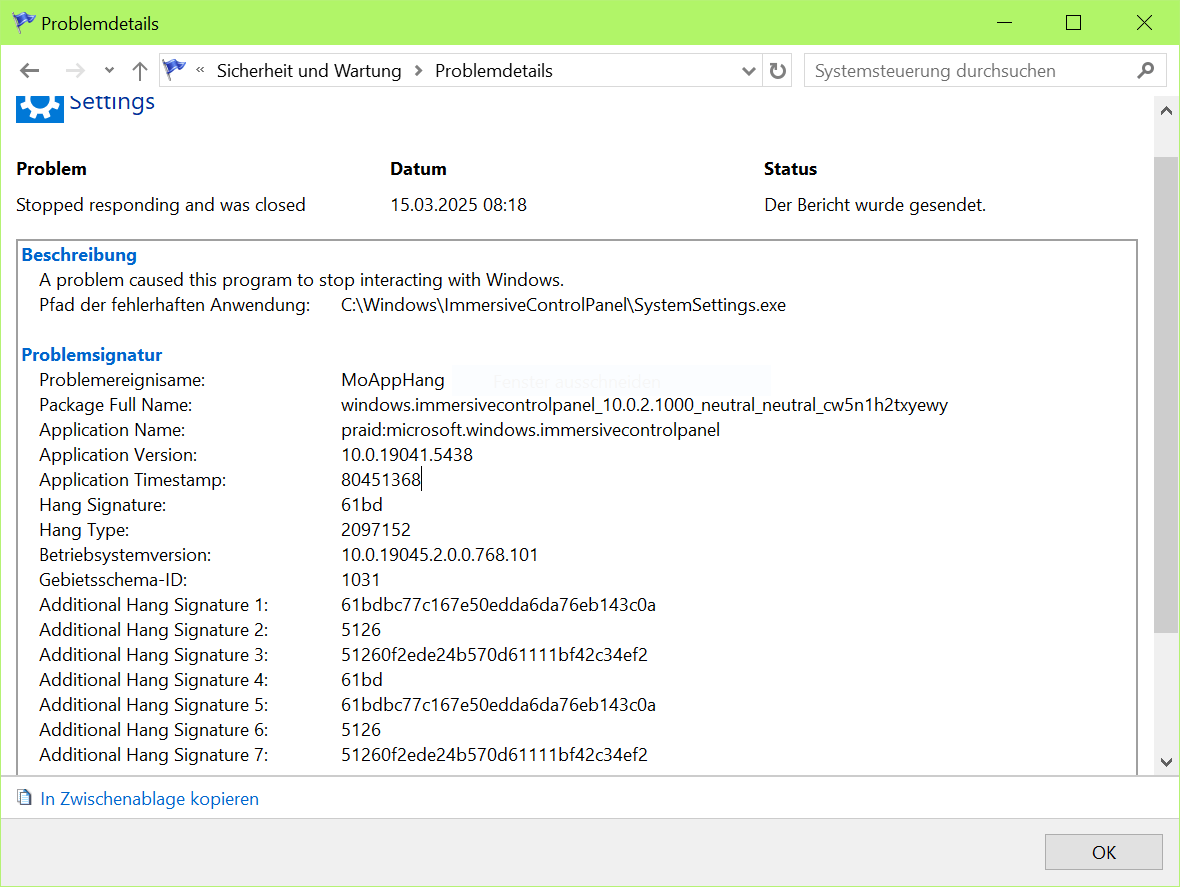The width and height of the screenshot is (1180, 887).
Task: Select the Package Full Name value
Action: pyautogui.click(x=644, y=405)
